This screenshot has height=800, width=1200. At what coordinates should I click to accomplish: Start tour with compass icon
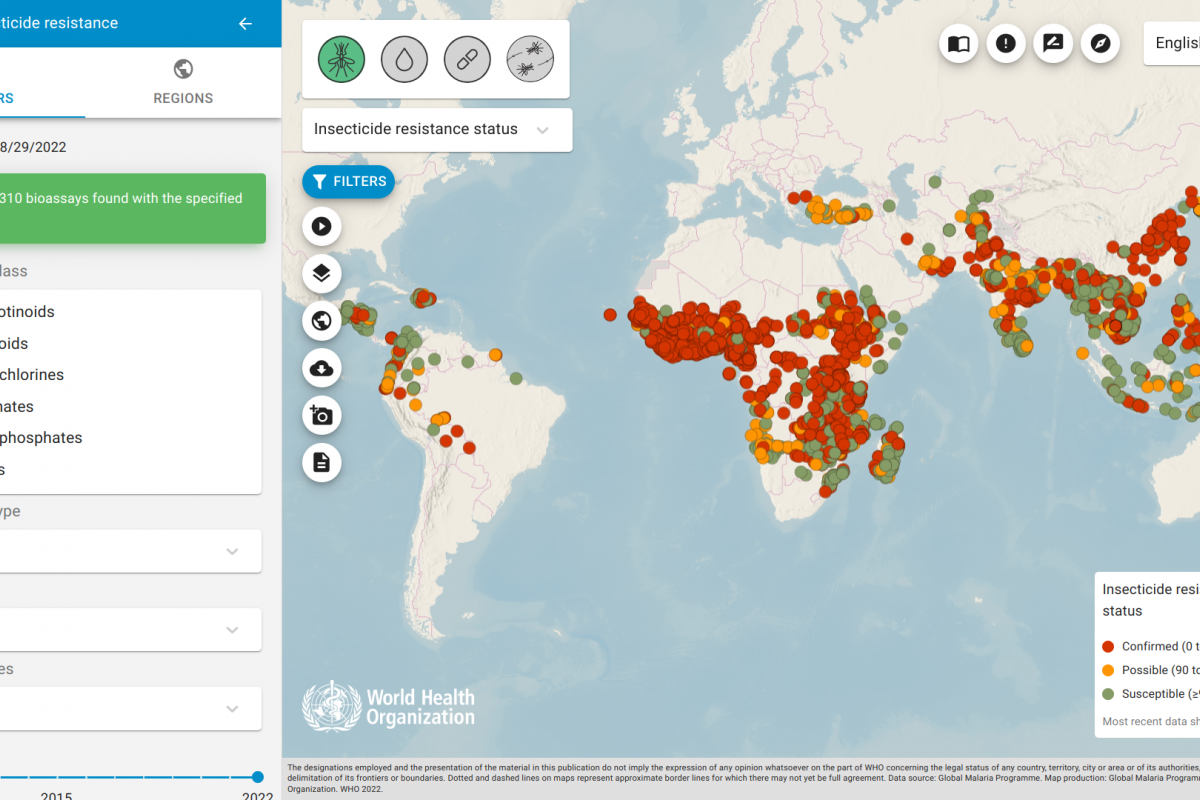coord(1100,43)
